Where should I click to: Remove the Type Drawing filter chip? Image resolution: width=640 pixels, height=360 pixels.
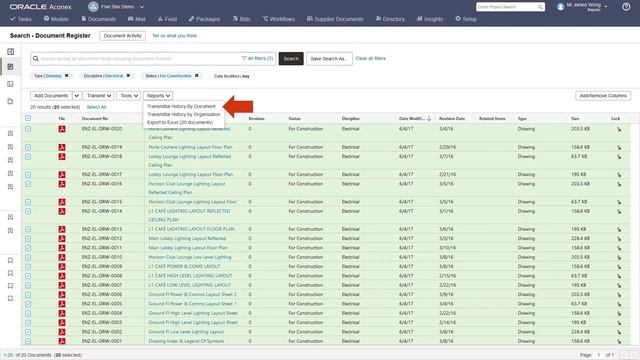point(67,76)
